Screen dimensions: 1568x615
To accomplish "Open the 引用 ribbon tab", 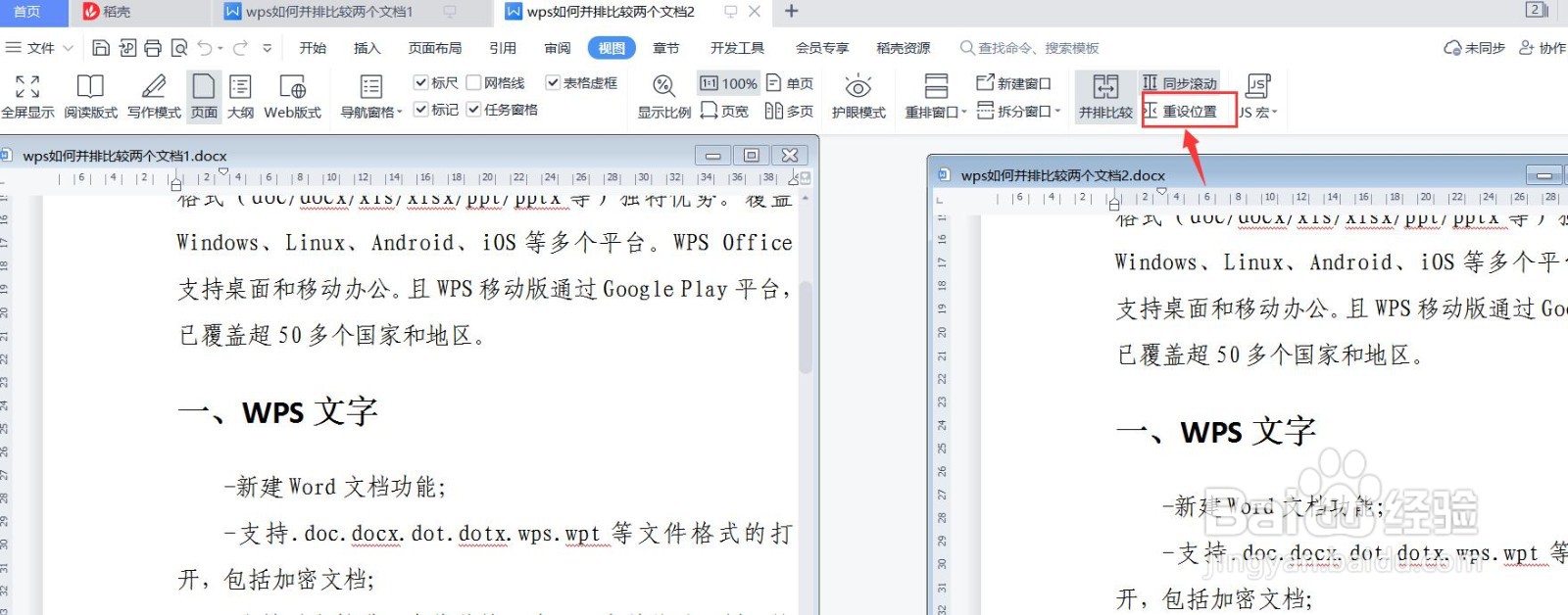I will (x=503, y=47).
